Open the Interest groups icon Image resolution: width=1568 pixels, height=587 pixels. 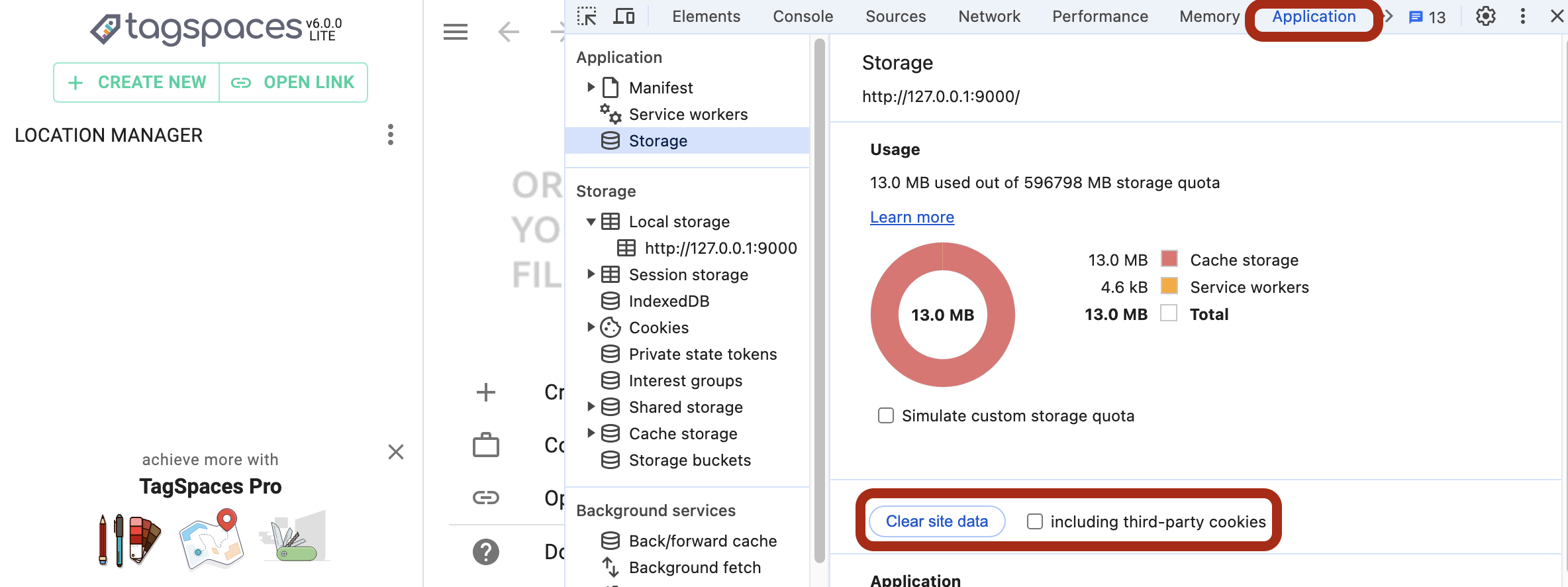(611, 380)
